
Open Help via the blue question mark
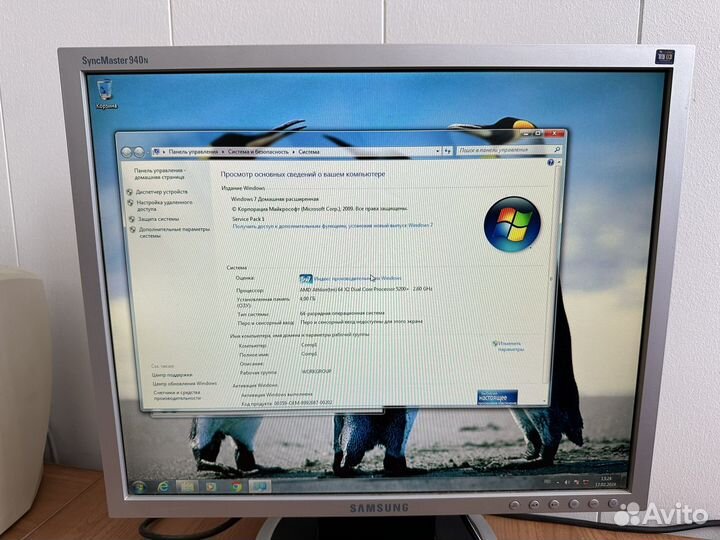pyautogui.click(x=551, y=163)
